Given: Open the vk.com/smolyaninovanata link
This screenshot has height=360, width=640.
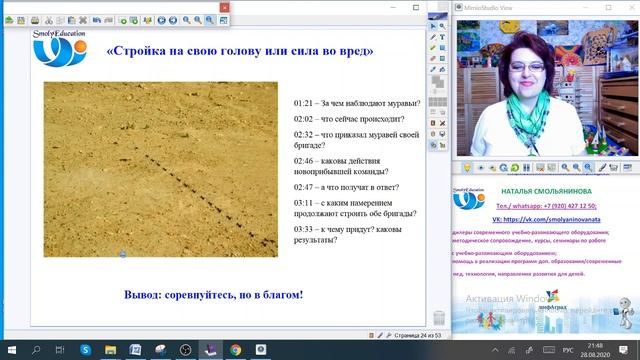Looking at the screenshot, I should (546, 219).
